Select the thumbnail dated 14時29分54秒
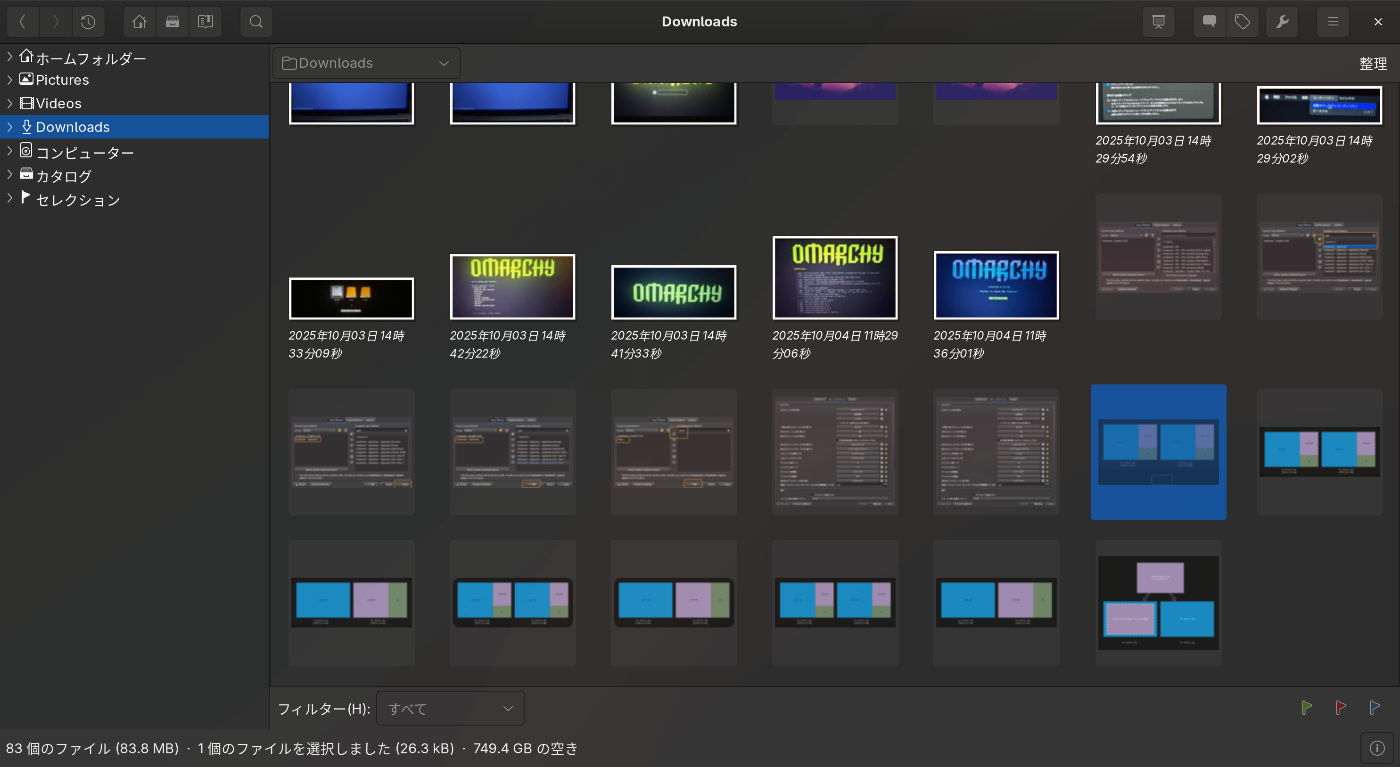 pos(1158,103)
